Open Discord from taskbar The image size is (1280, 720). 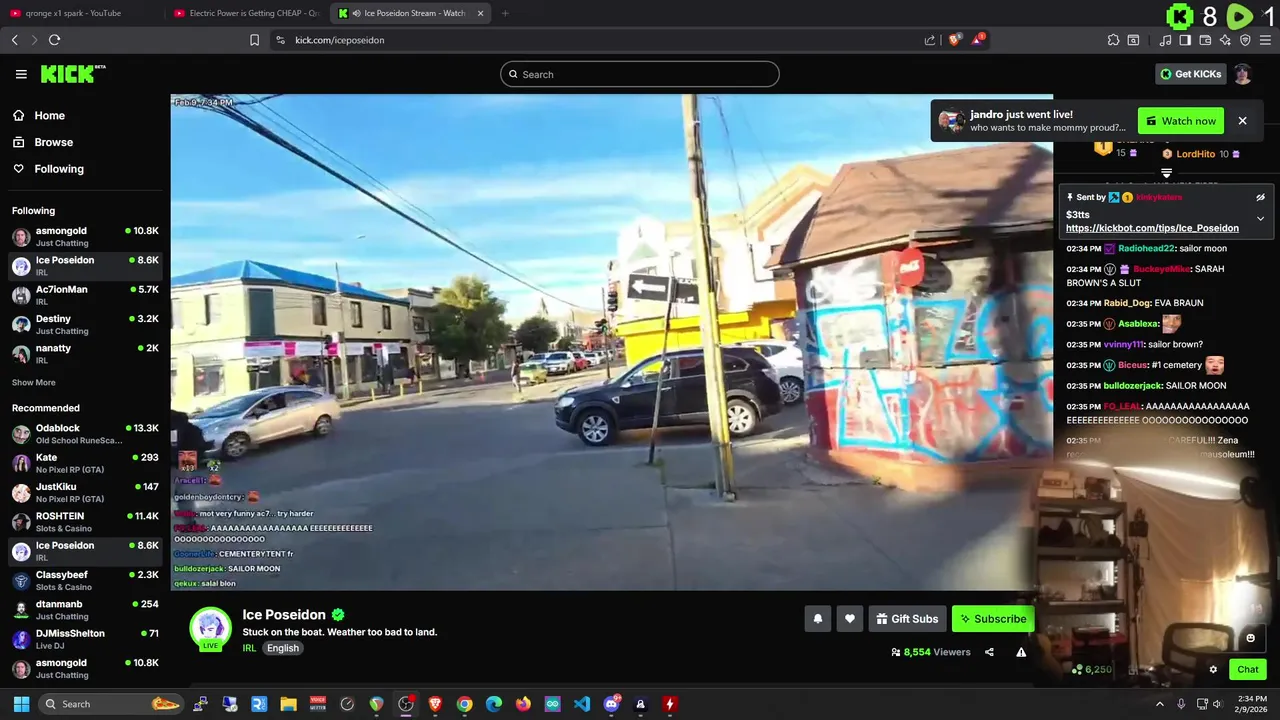(611, 704)
